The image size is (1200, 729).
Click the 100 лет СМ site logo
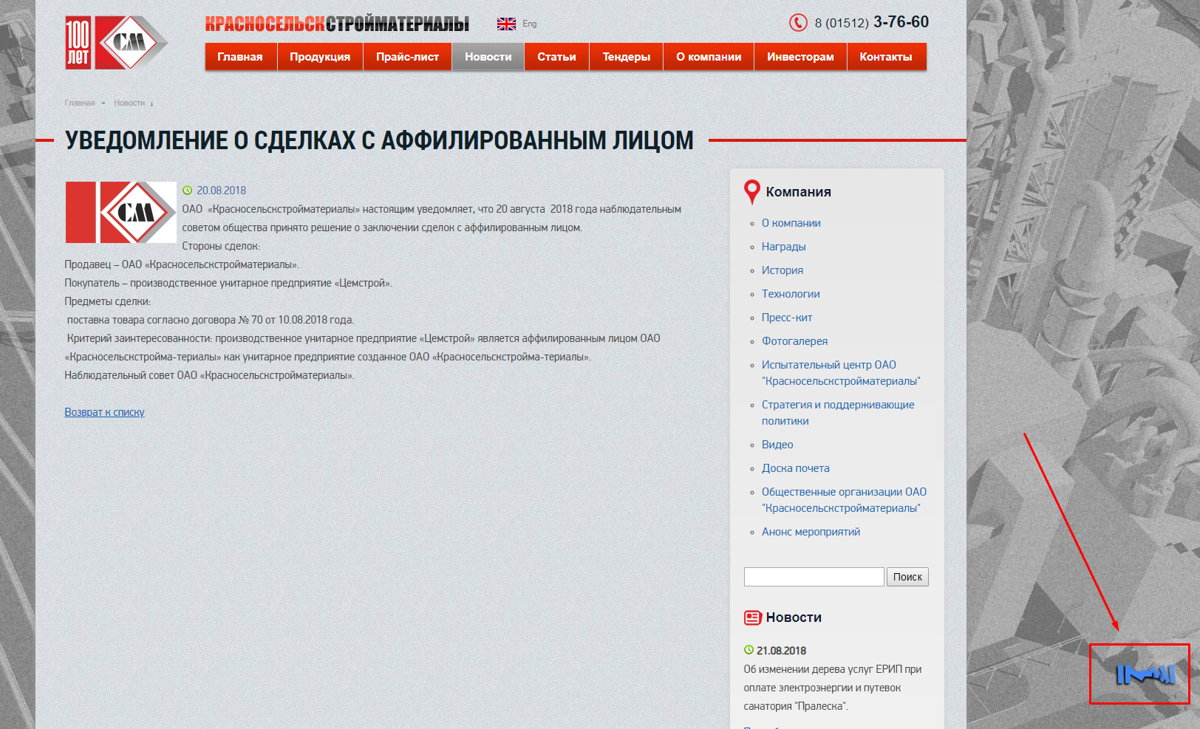[115, 43]
